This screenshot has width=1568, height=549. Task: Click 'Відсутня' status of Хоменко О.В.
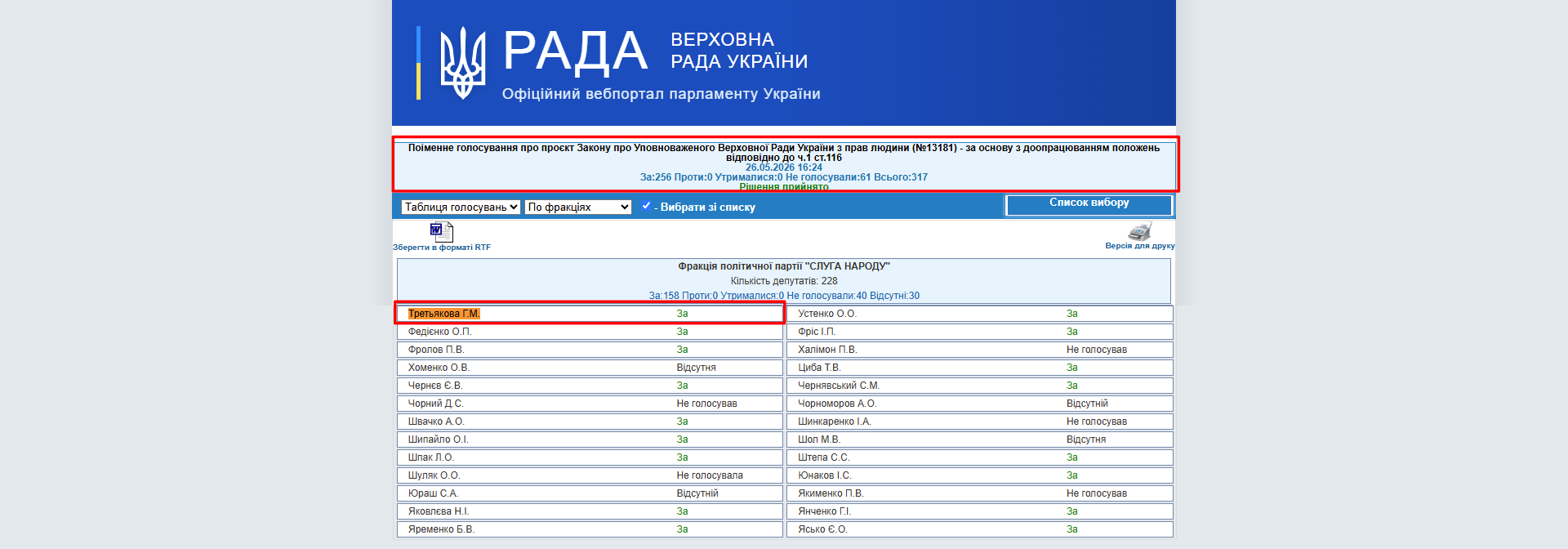click(696, 368)
